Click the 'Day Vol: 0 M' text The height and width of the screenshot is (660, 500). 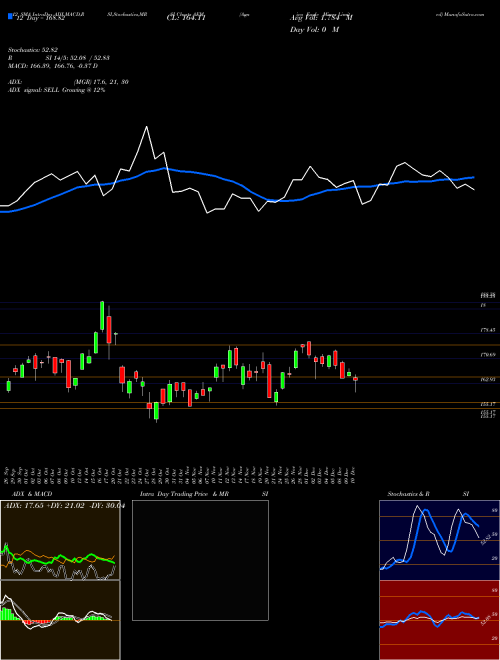pyautogui.click(x=314, y=30)
